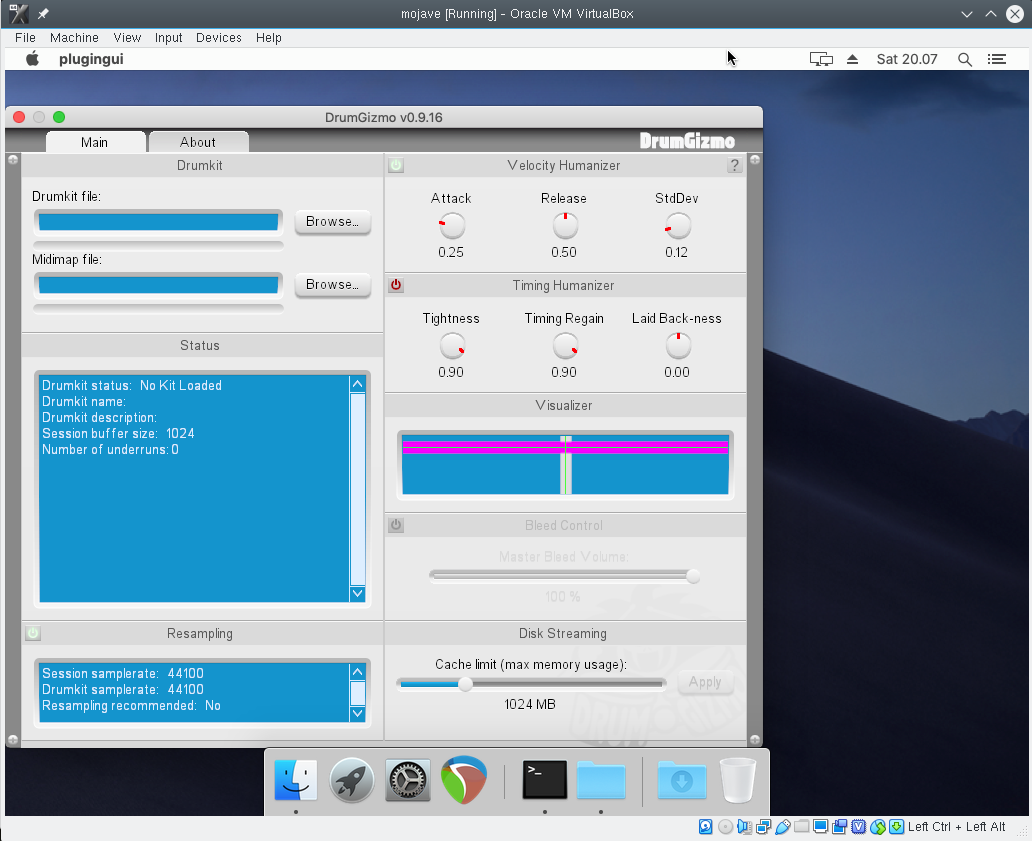
Task: Click the optical disc indicator in VirtualBox status bar
Action: pyautogui.click(x=725, y=827)
